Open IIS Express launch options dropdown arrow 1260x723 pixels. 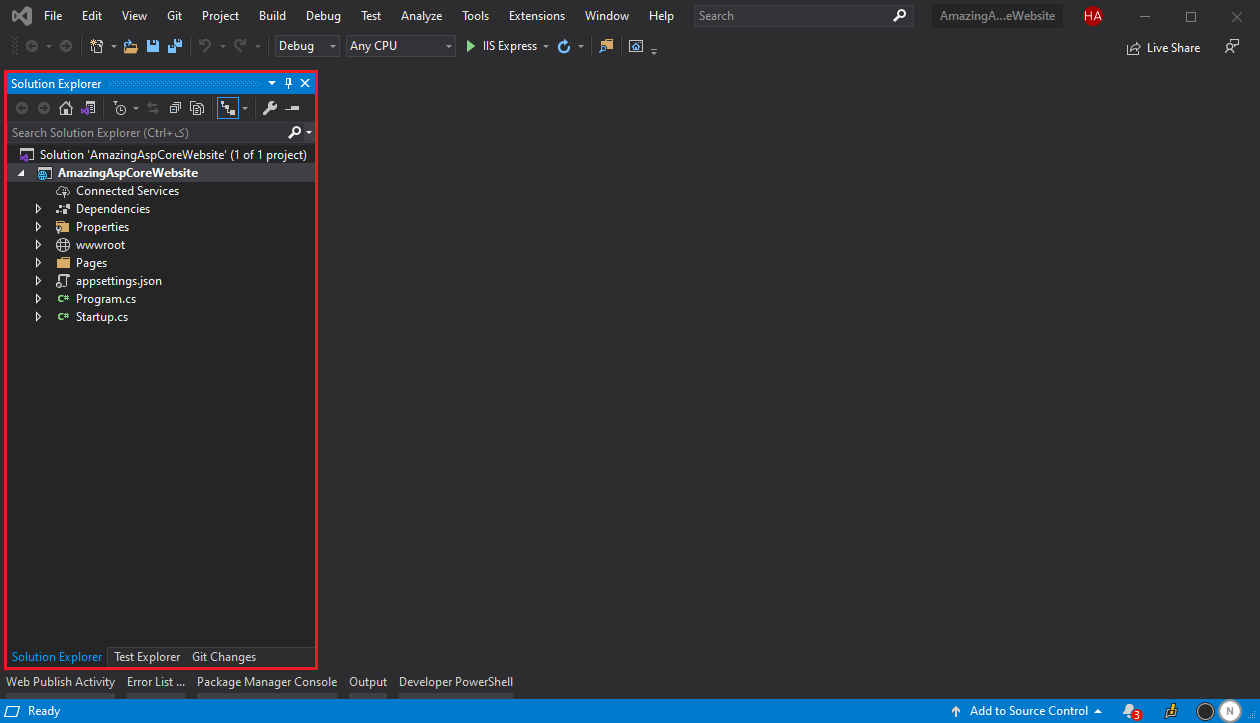[x=546, y=46]
